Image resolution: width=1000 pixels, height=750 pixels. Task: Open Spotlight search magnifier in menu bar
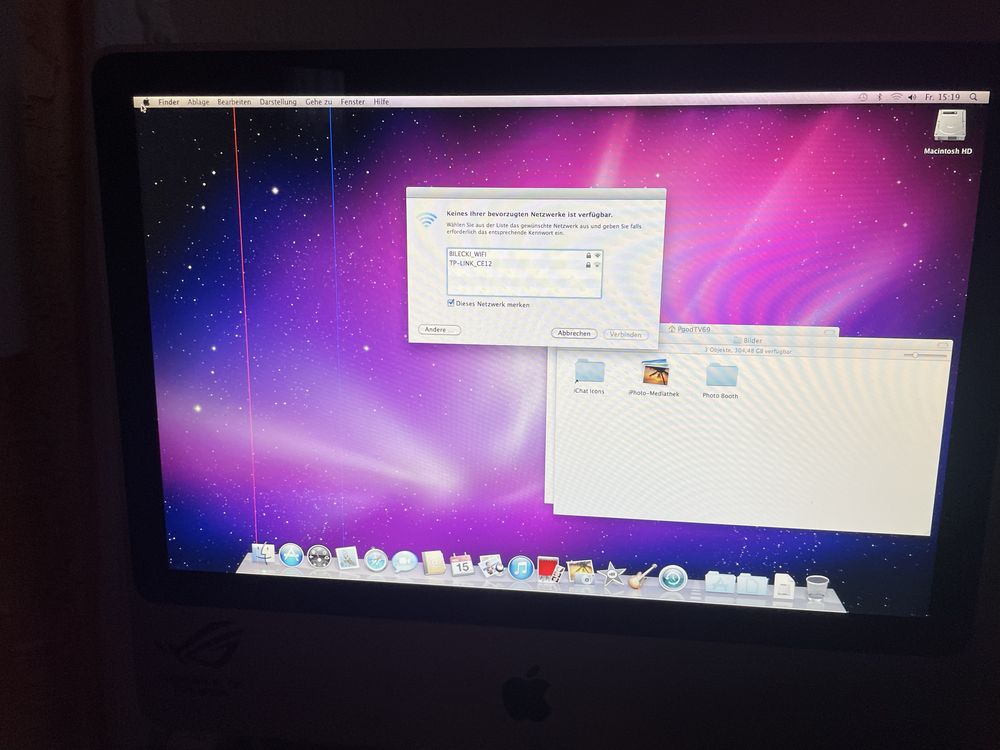point(973,97)
